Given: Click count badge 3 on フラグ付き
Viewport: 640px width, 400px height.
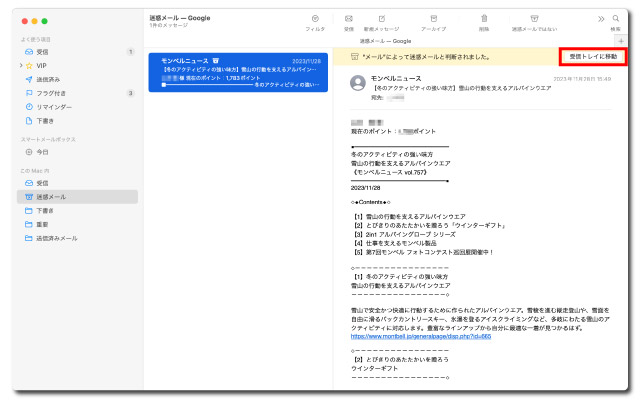Looking at the screenshot, I should pos(131,93).
